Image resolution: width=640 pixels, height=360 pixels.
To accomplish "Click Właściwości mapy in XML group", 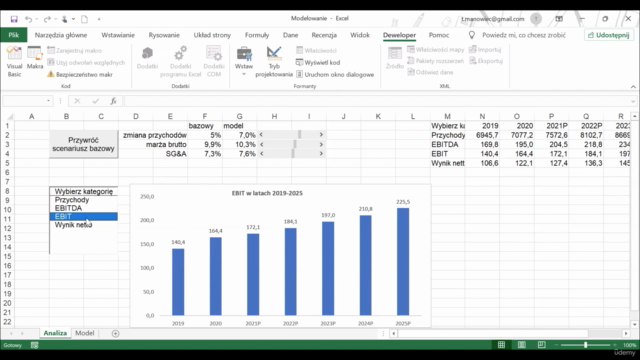I will click(436, 50).
